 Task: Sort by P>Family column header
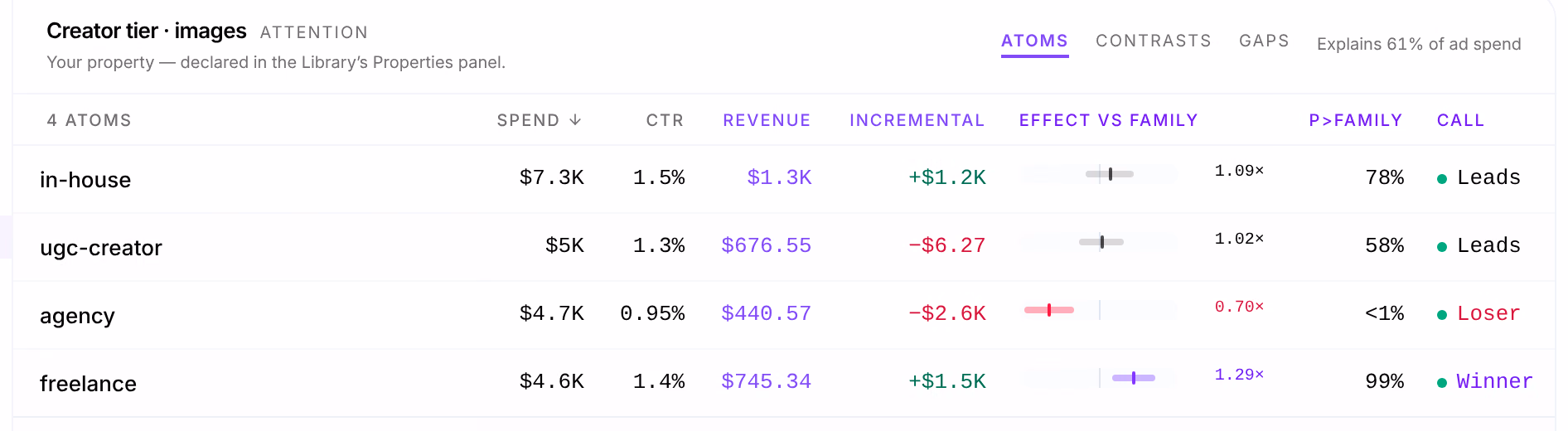pyautogui.click(x=1355, y=121)
